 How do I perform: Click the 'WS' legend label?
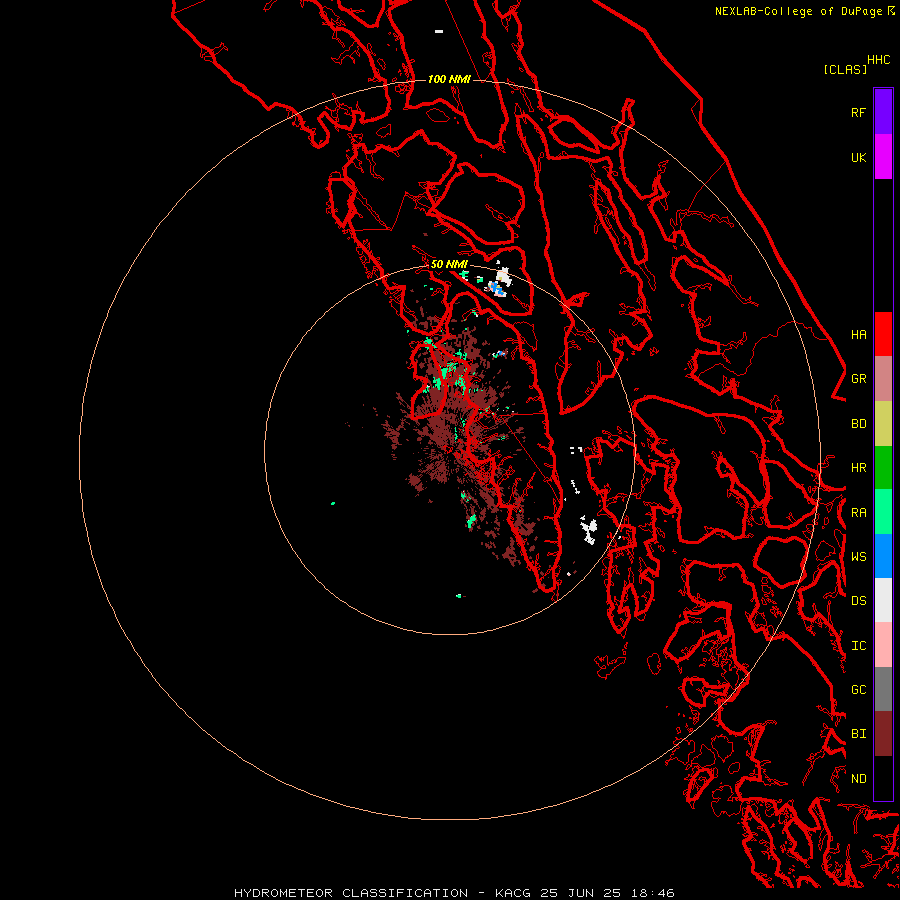[x=858, y=556]
